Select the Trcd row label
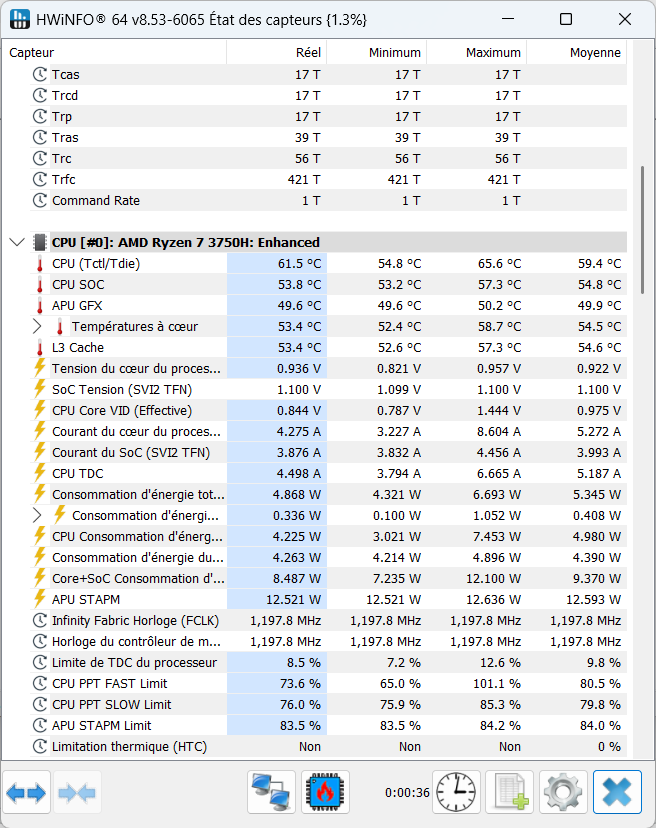 click(65, 96)
